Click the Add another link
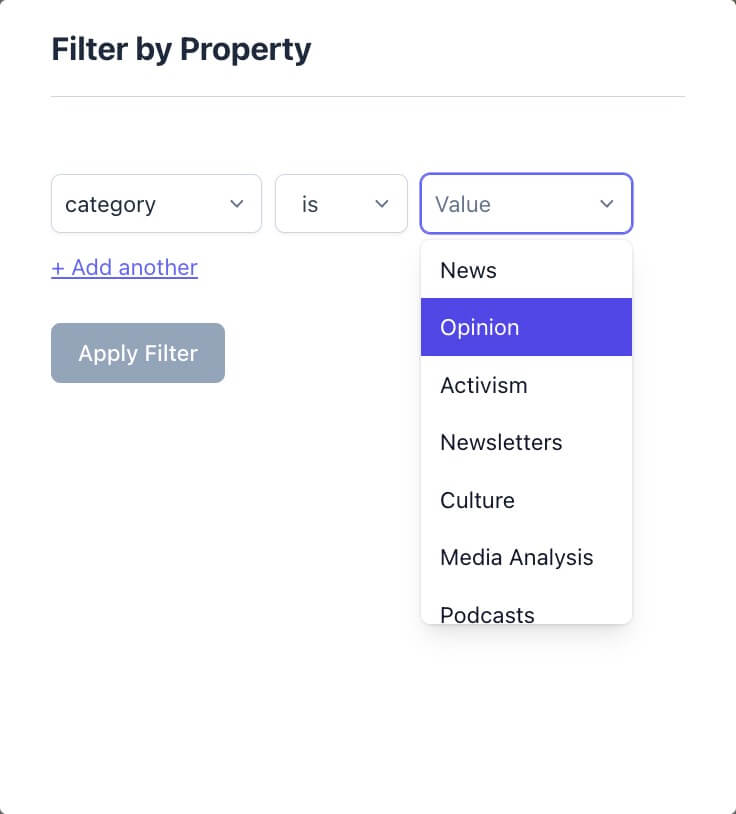Image resolution: width=736 pixels, height=814 pixels. coord(124,267)
